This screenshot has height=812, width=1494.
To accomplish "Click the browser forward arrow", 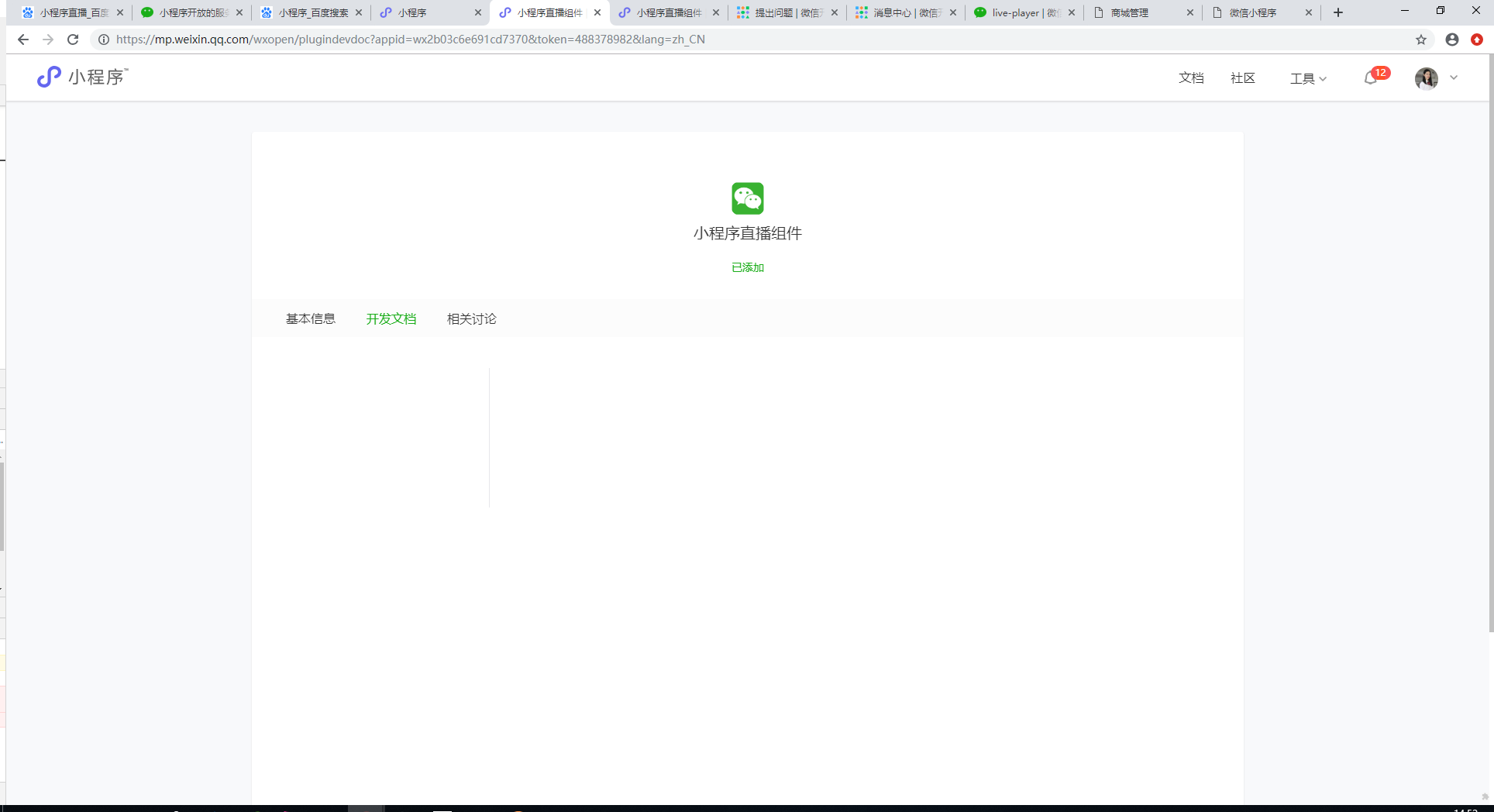I will point(48,40).
